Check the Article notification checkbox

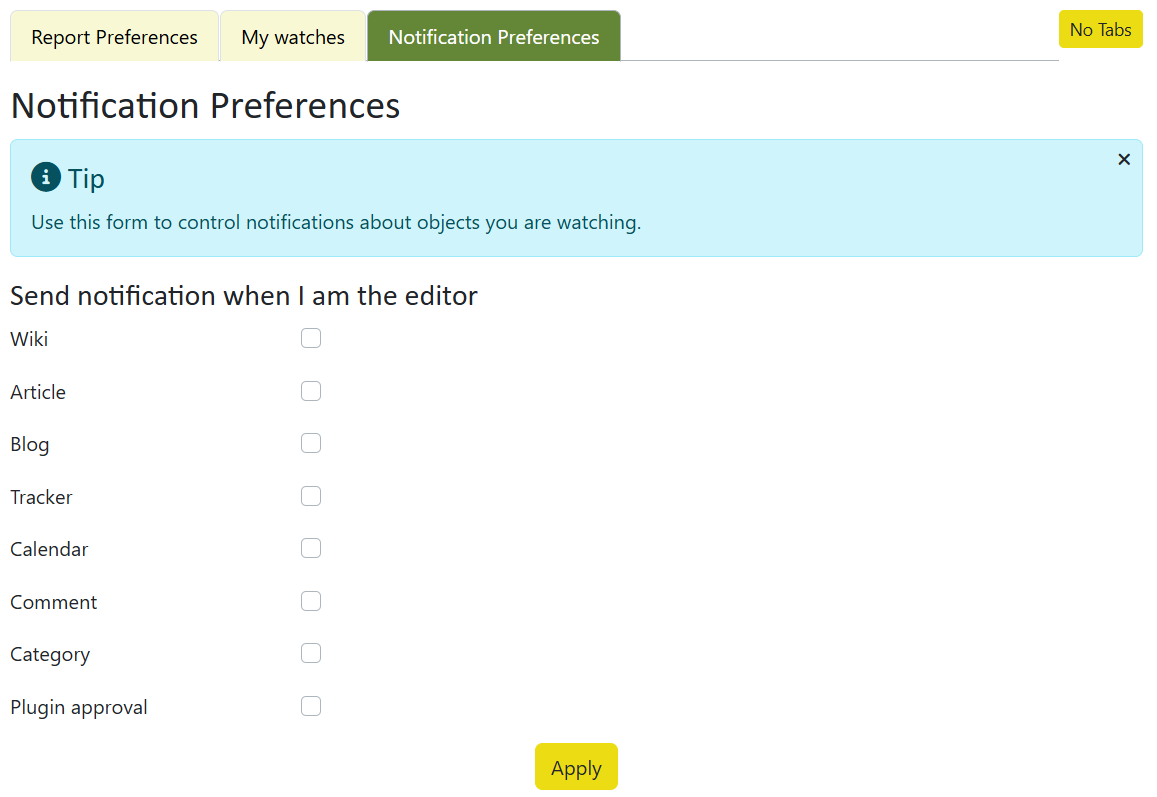[x=311, y=391]
